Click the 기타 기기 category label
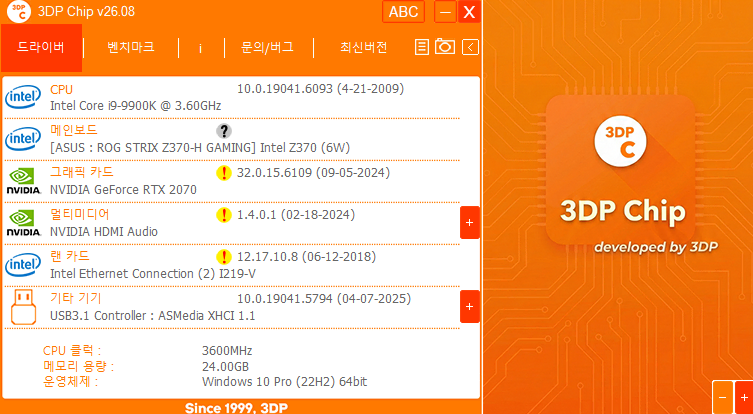The height and width of the screenshot is (414, 753). click(x=76, y=298)
